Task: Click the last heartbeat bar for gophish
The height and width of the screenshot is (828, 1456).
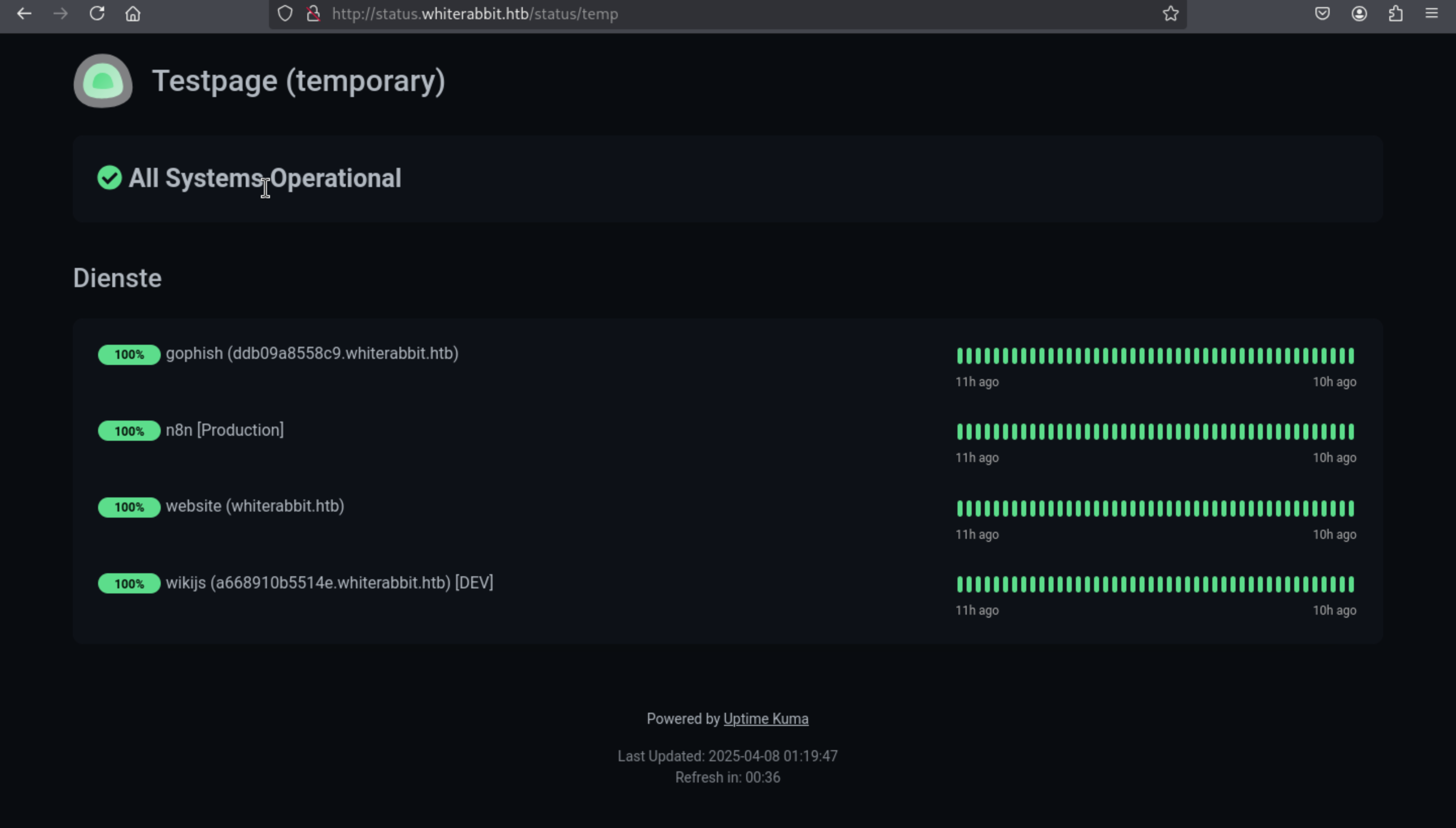Action: tap(1351, 356)
